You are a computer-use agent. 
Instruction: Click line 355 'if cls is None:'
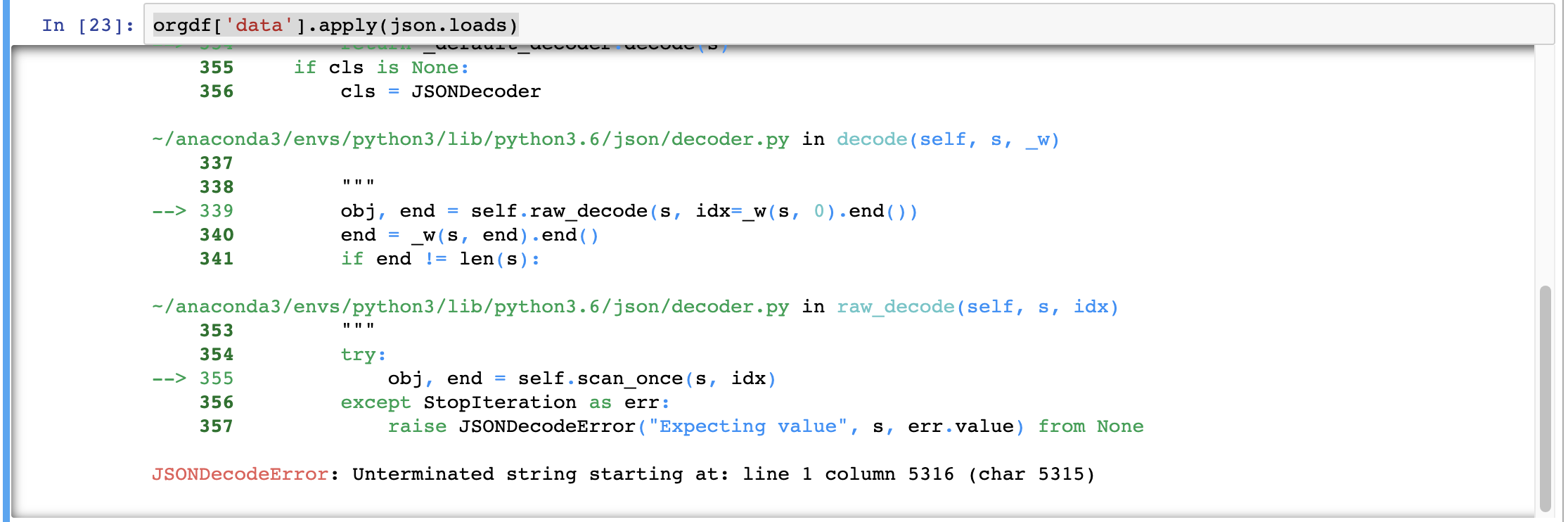pyautogui.click(x=381, y=68)
